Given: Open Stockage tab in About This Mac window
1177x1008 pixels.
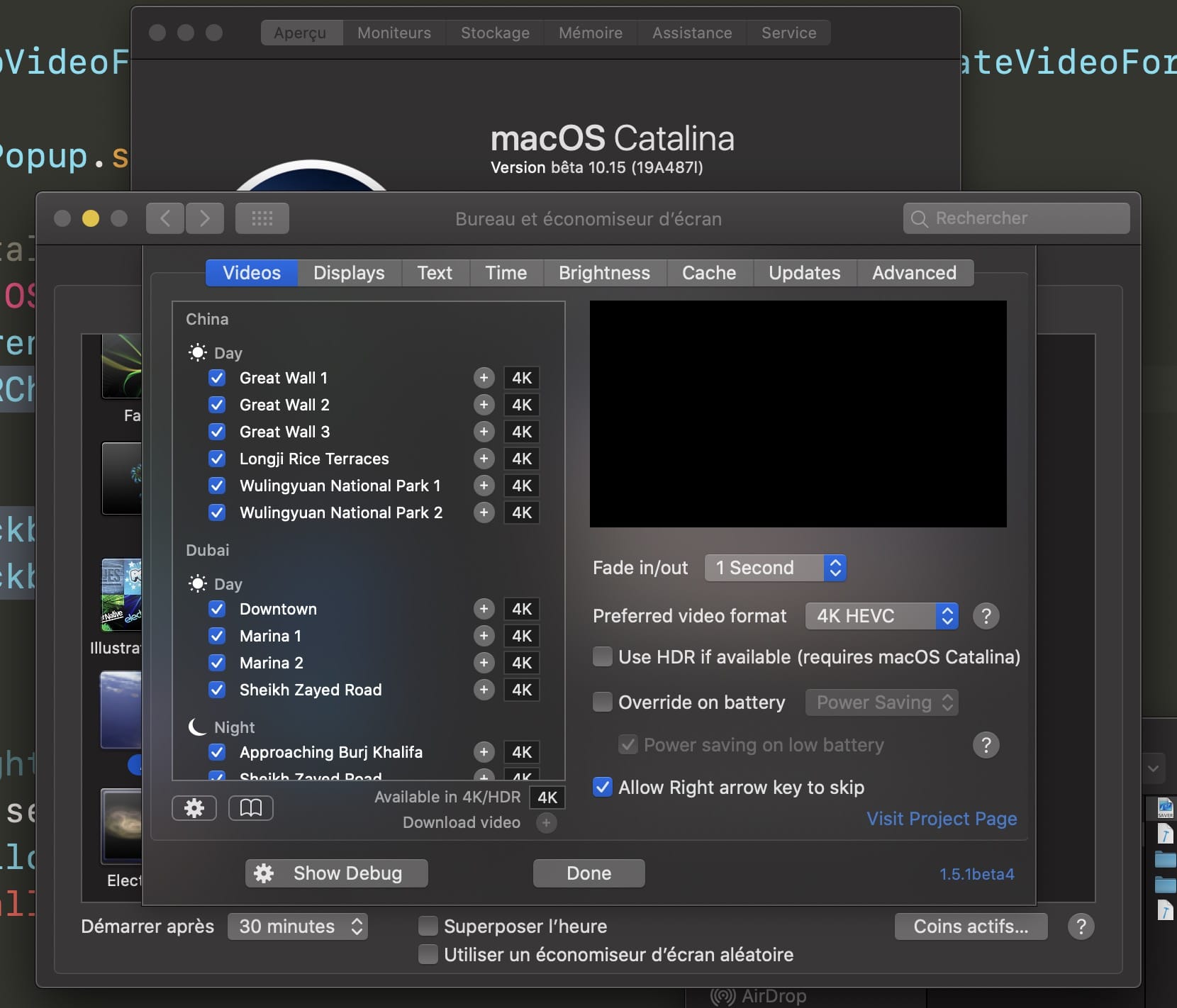Looking at the screenshot, I should pyautogui.click(x=495, y=33).
